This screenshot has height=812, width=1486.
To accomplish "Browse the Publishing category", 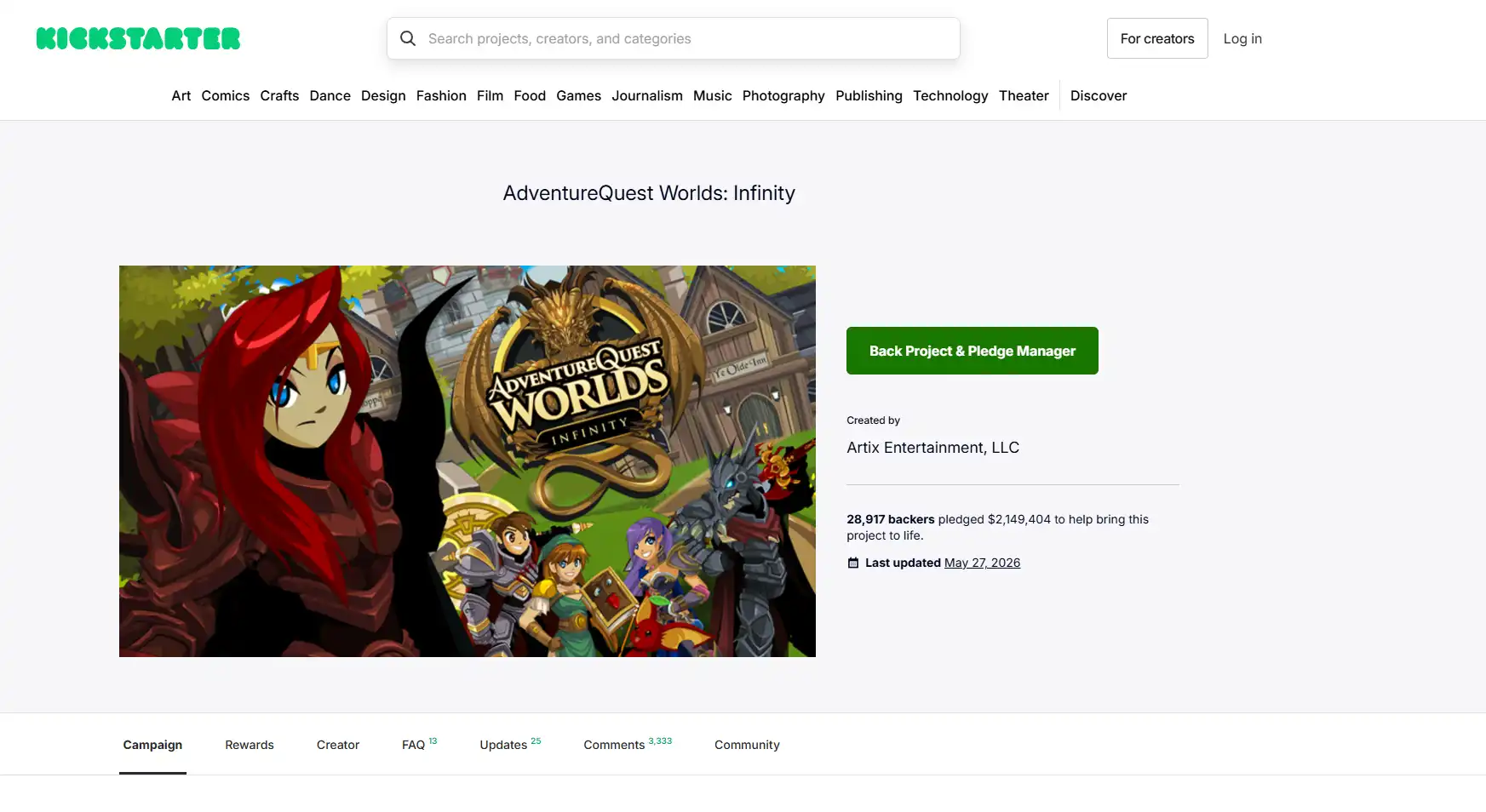I will point(869,95).
